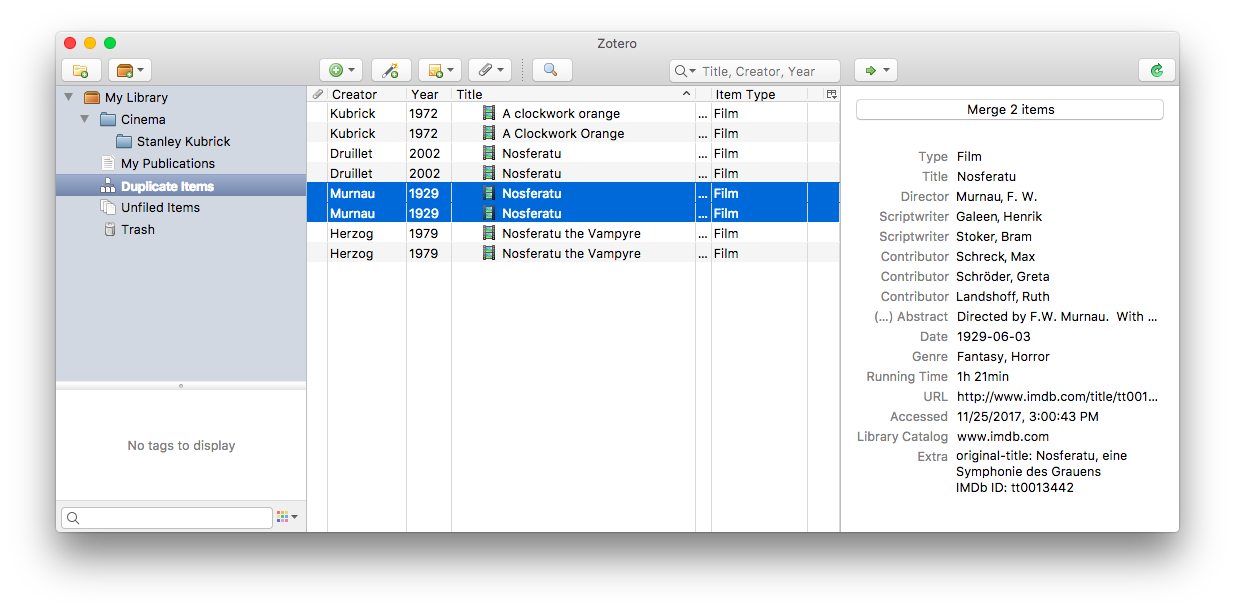Click Contributor Schröder, Greta

pyautogui.click(x=1003, y=276)
